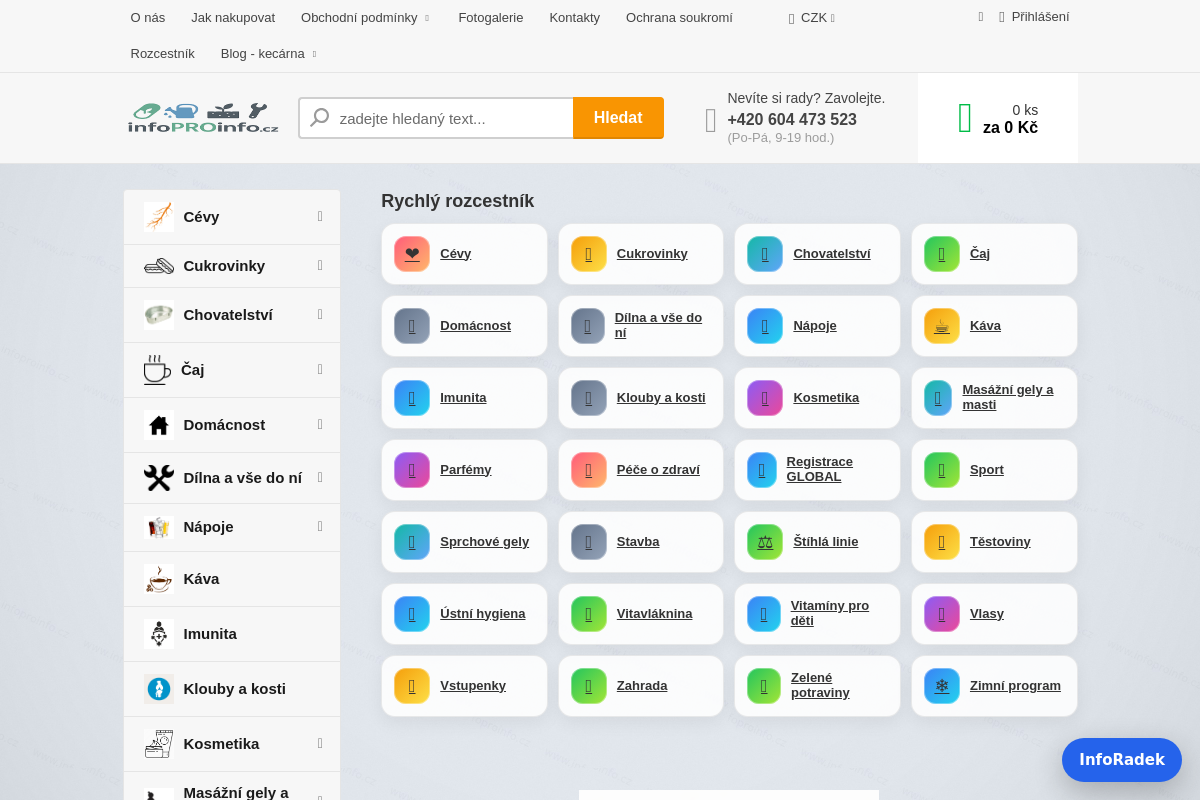This screenshot has width=1200, height=800.
Task: Click the purple icon on Parfémy tile
Action: point(412,470)
